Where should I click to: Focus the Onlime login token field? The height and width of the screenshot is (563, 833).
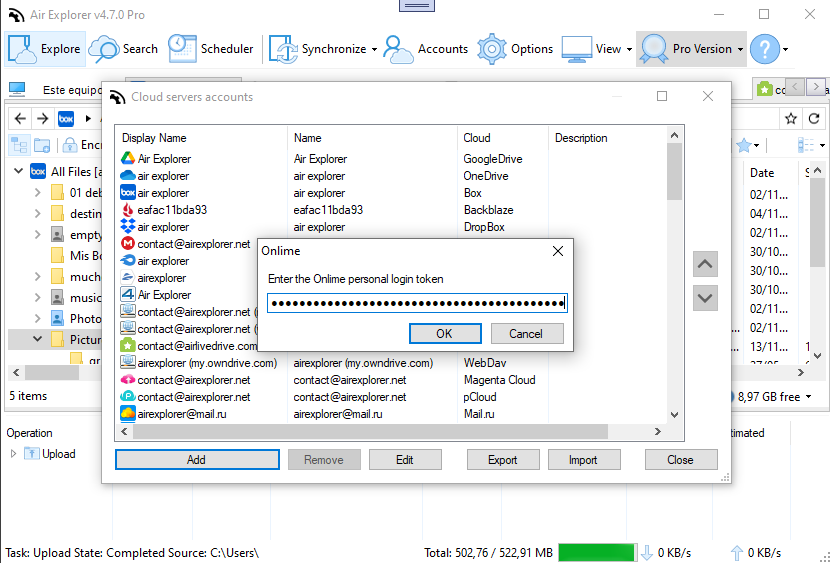point(417,303)
